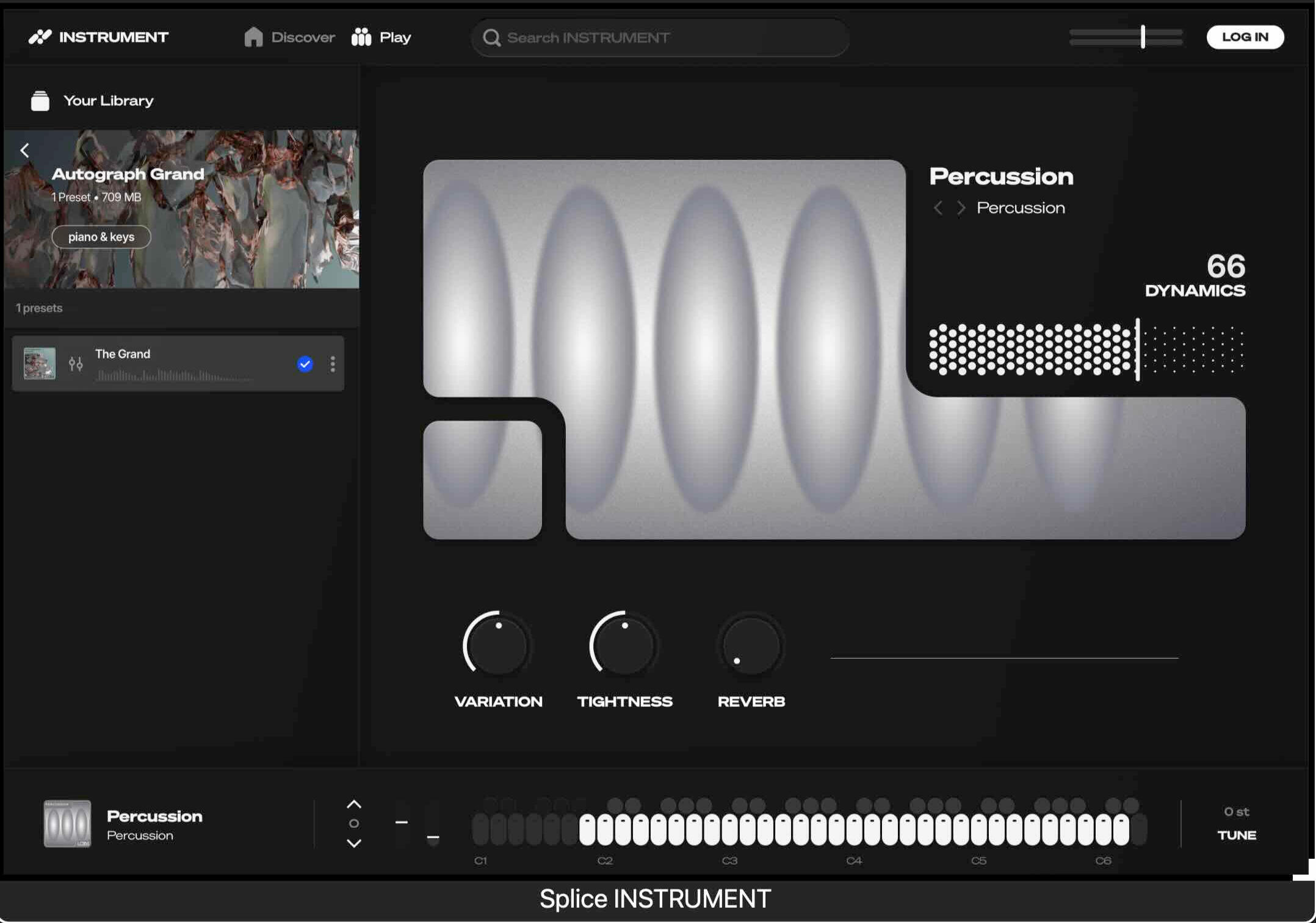Select next Percussion preset with right chevron
Image resolution: width=1316 pixels, height=923 pixels.
pyautogui.click(x=961, y=208)
